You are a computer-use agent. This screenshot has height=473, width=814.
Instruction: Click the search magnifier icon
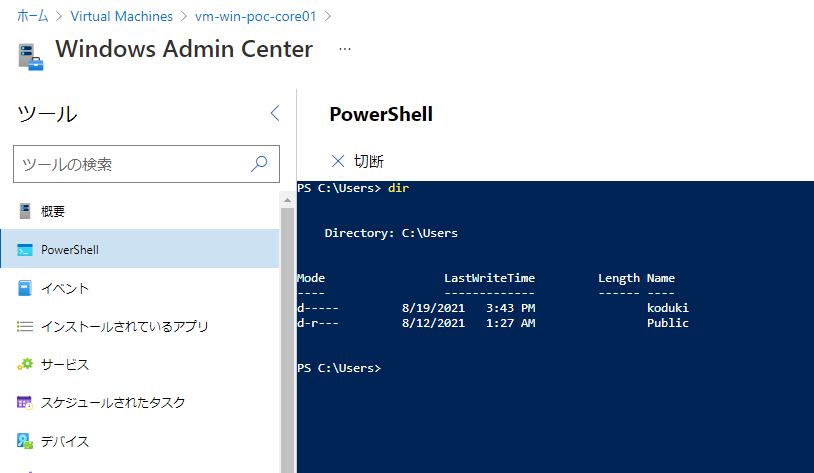[x=259, y=164]
